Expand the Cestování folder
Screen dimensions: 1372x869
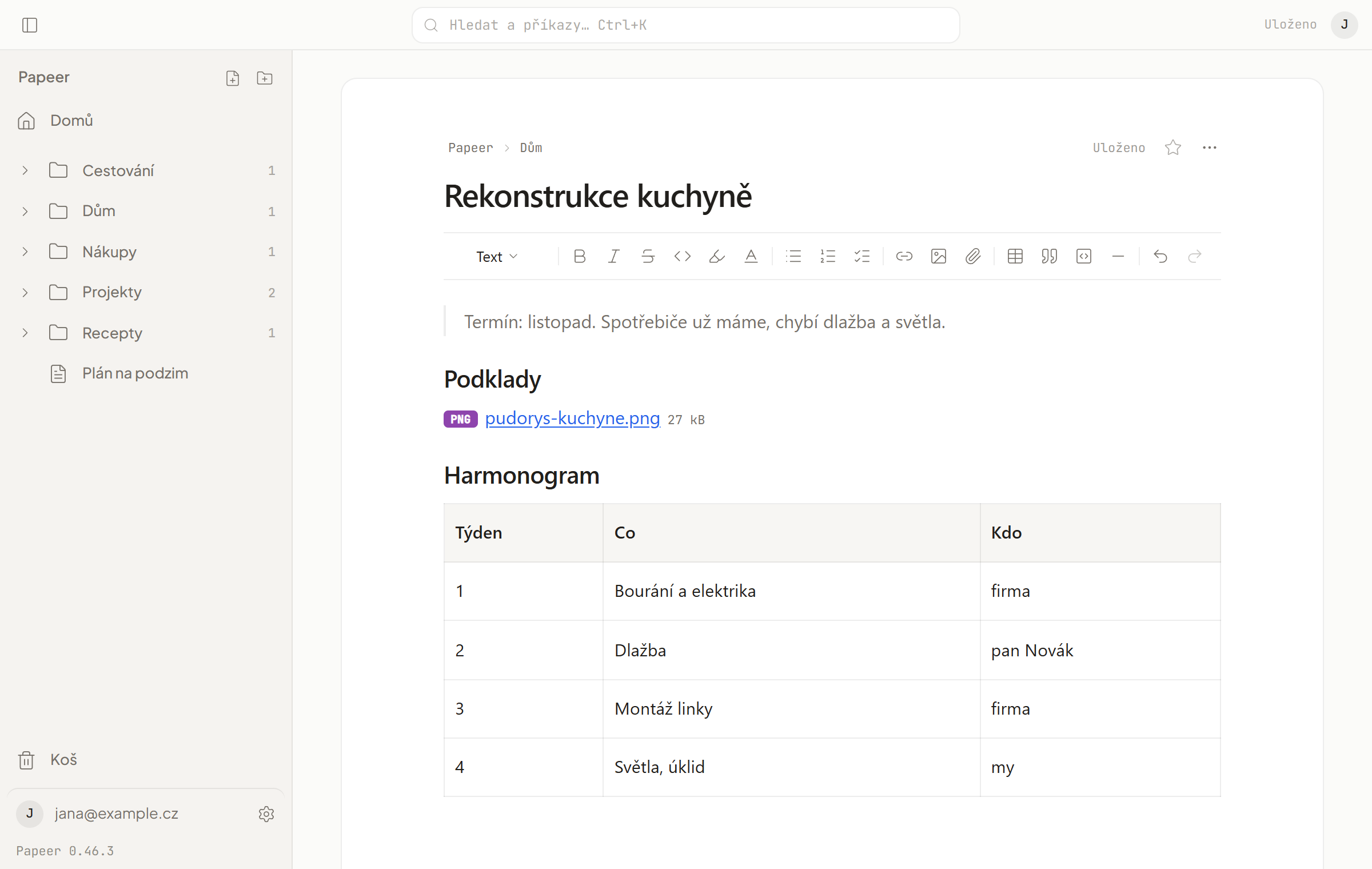coord(25,170)
